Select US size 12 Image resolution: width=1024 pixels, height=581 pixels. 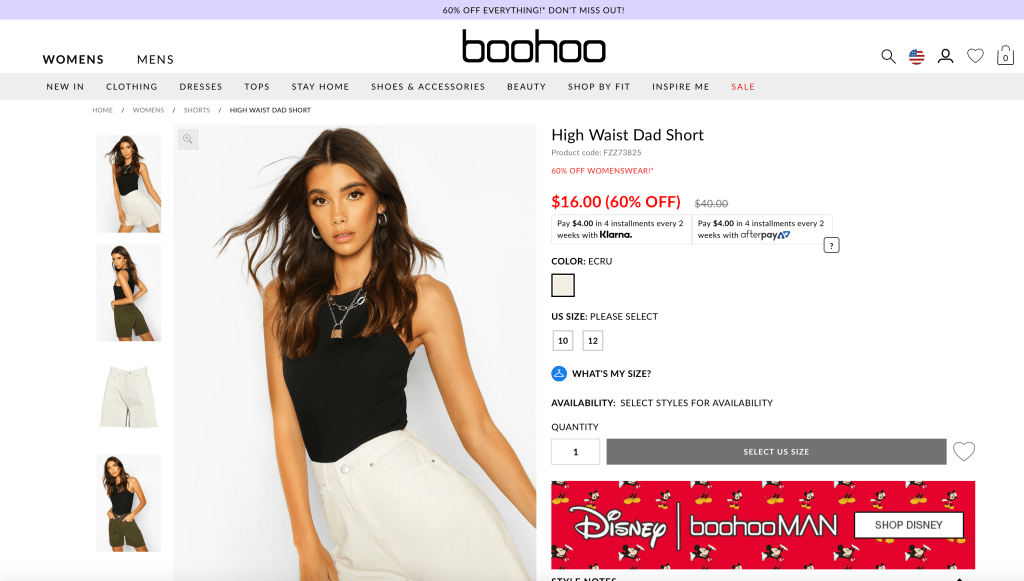[x=593, y=341]
